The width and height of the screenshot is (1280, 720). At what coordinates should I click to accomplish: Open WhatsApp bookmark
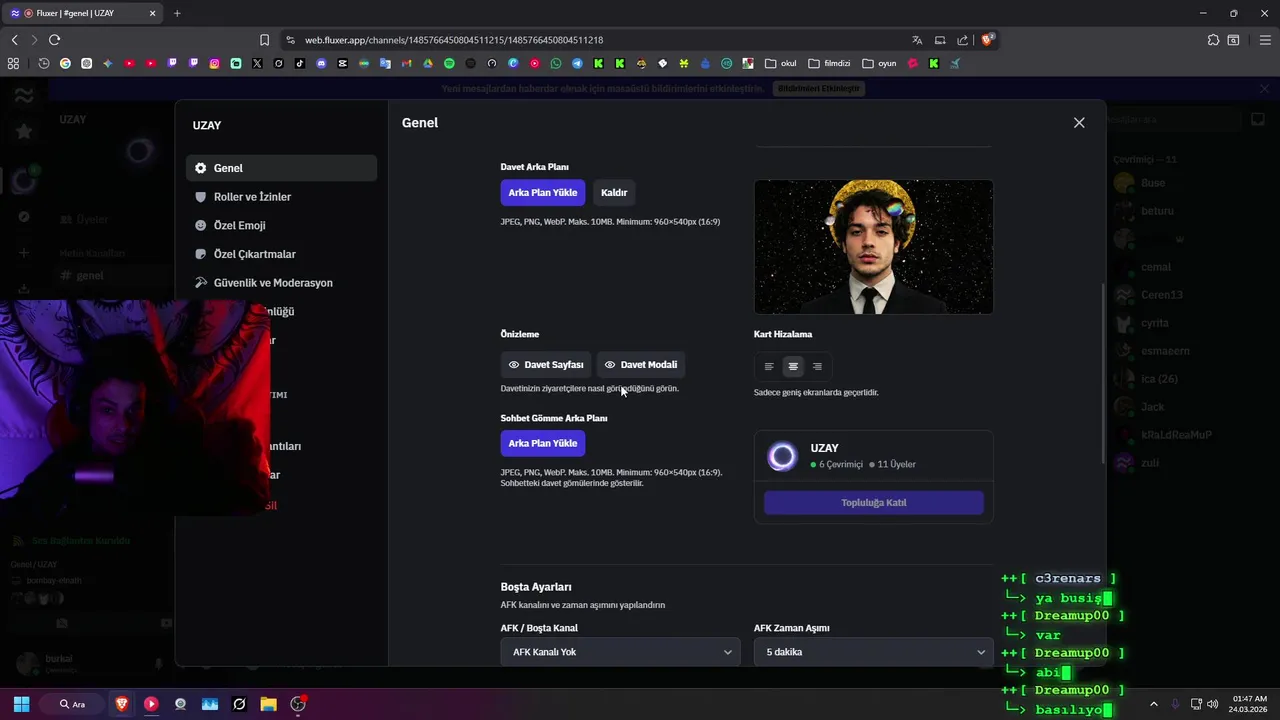[x=556, y=63]
